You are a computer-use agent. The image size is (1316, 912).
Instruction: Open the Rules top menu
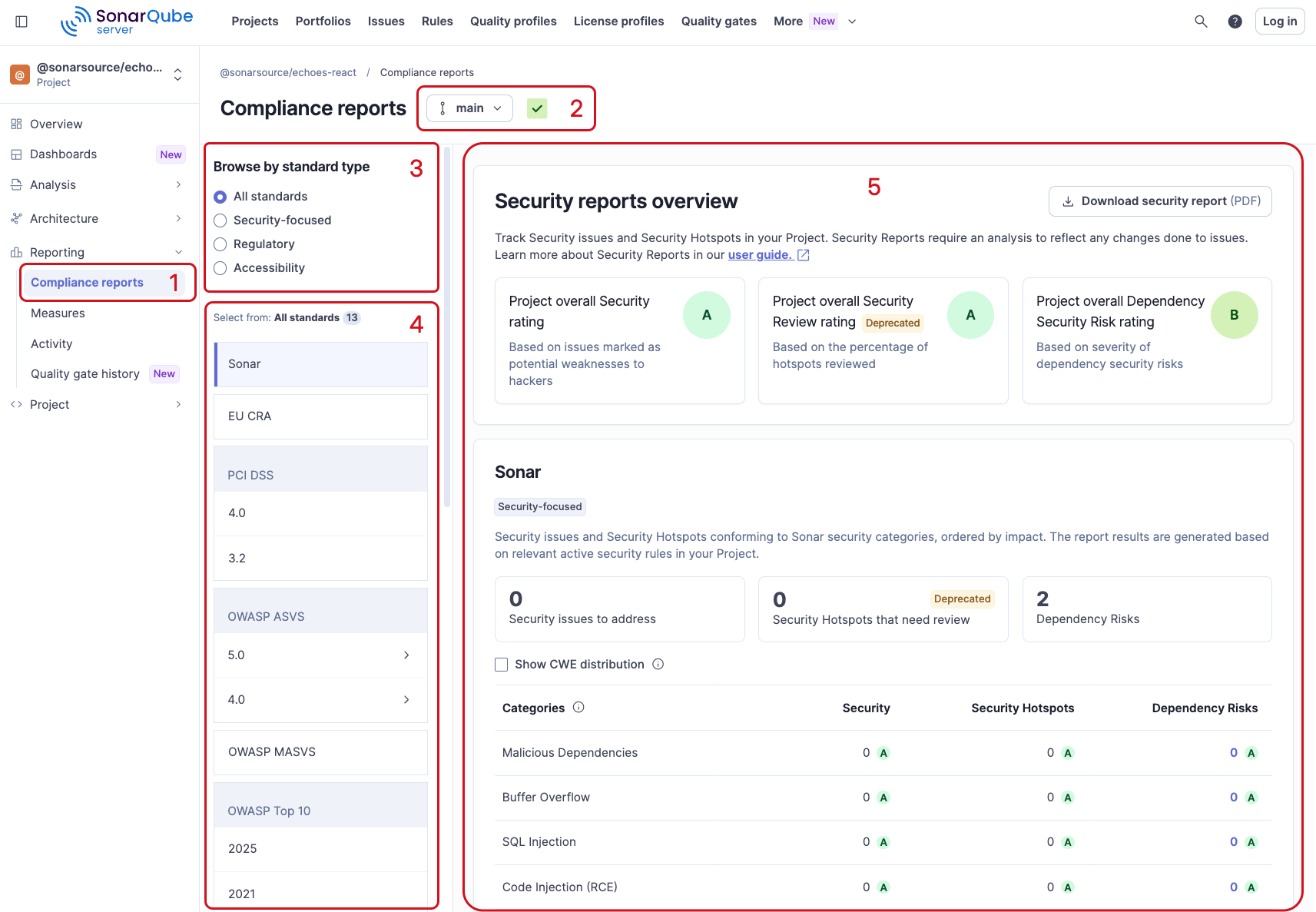(437, 22)
